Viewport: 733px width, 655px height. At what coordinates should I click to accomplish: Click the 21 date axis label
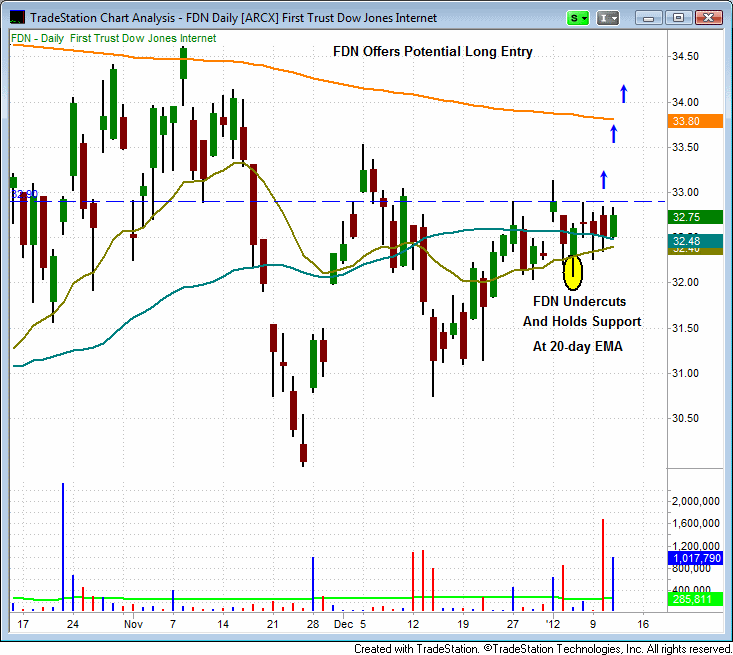pyautogui.click(x=273, y=624)
